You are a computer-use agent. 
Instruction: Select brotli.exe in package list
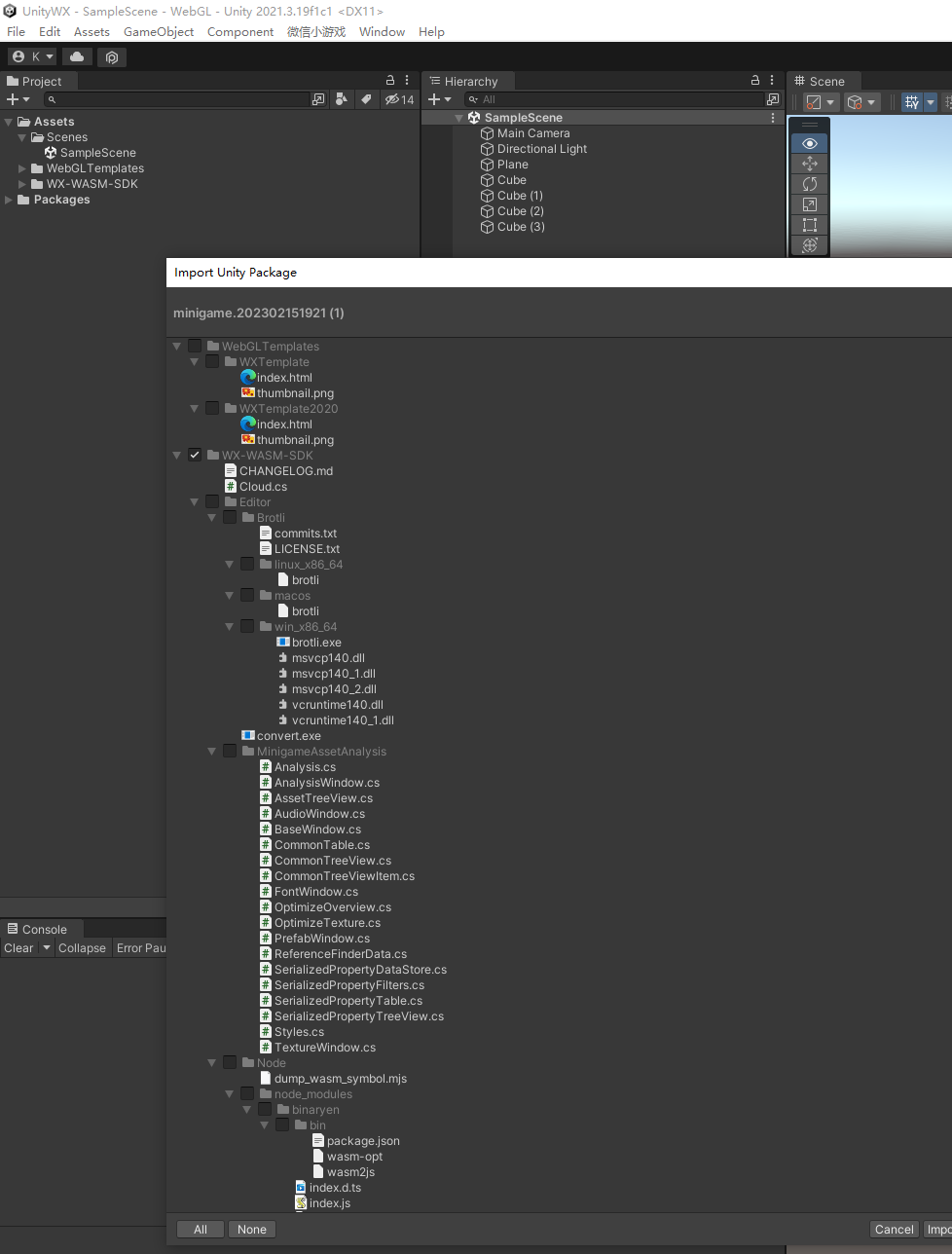(x=316, y=643)
